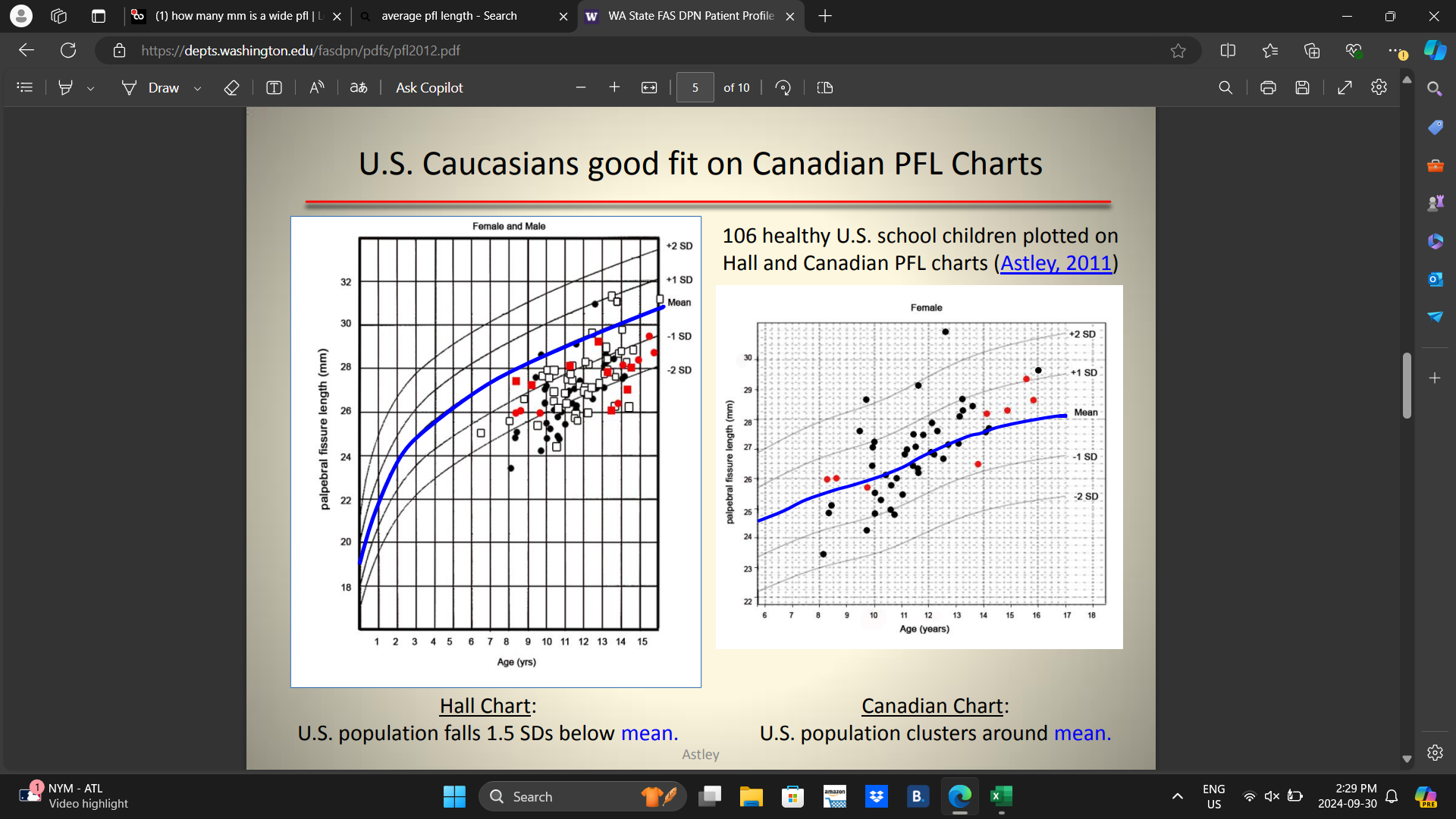1456x819 pixels.
Task: Refresh the current page
Action: pyautogui.click(x=68, y=50)
